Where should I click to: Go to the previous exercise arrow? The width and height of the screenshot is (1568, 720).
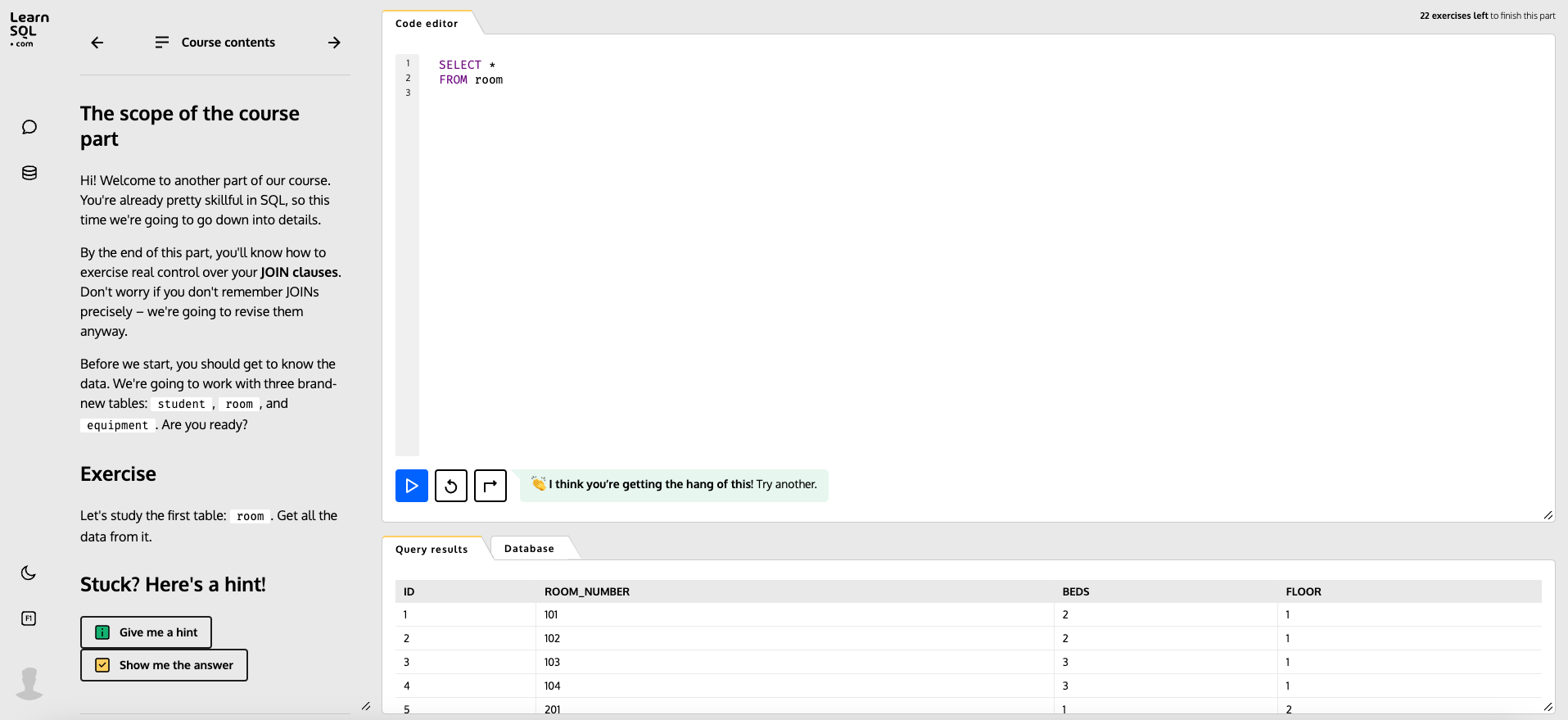[x=97, y=43]
